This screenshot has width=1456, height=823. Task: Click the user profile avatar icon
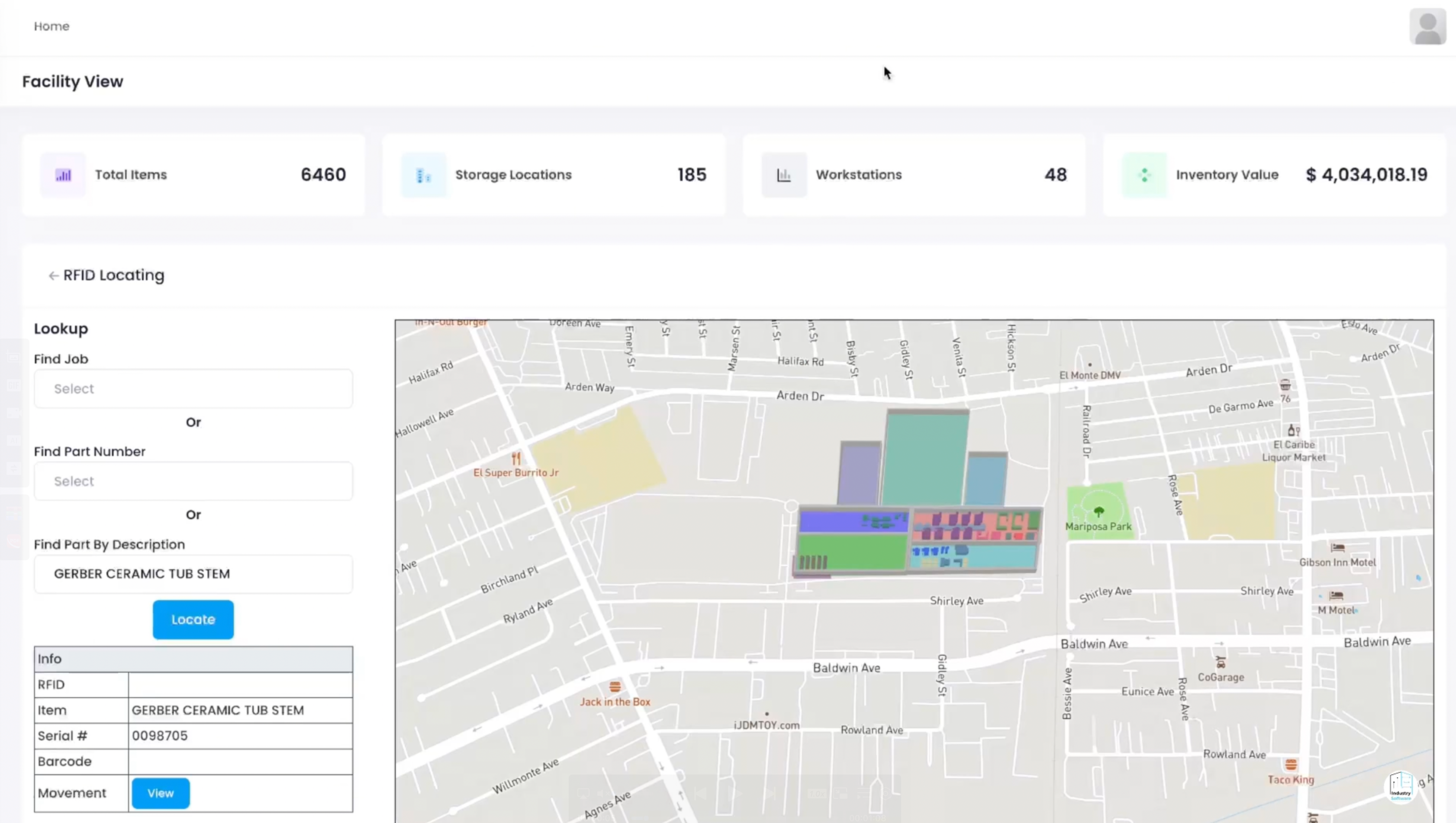coord(1427,26)
